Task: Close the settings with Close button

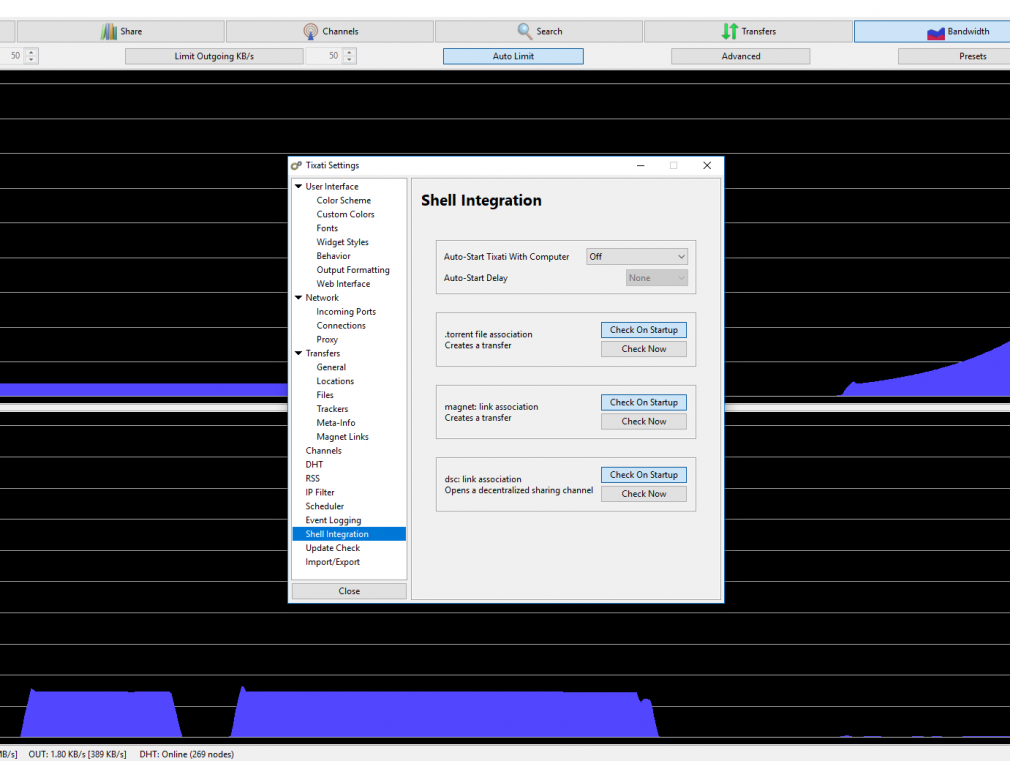Action: point(349,591)
